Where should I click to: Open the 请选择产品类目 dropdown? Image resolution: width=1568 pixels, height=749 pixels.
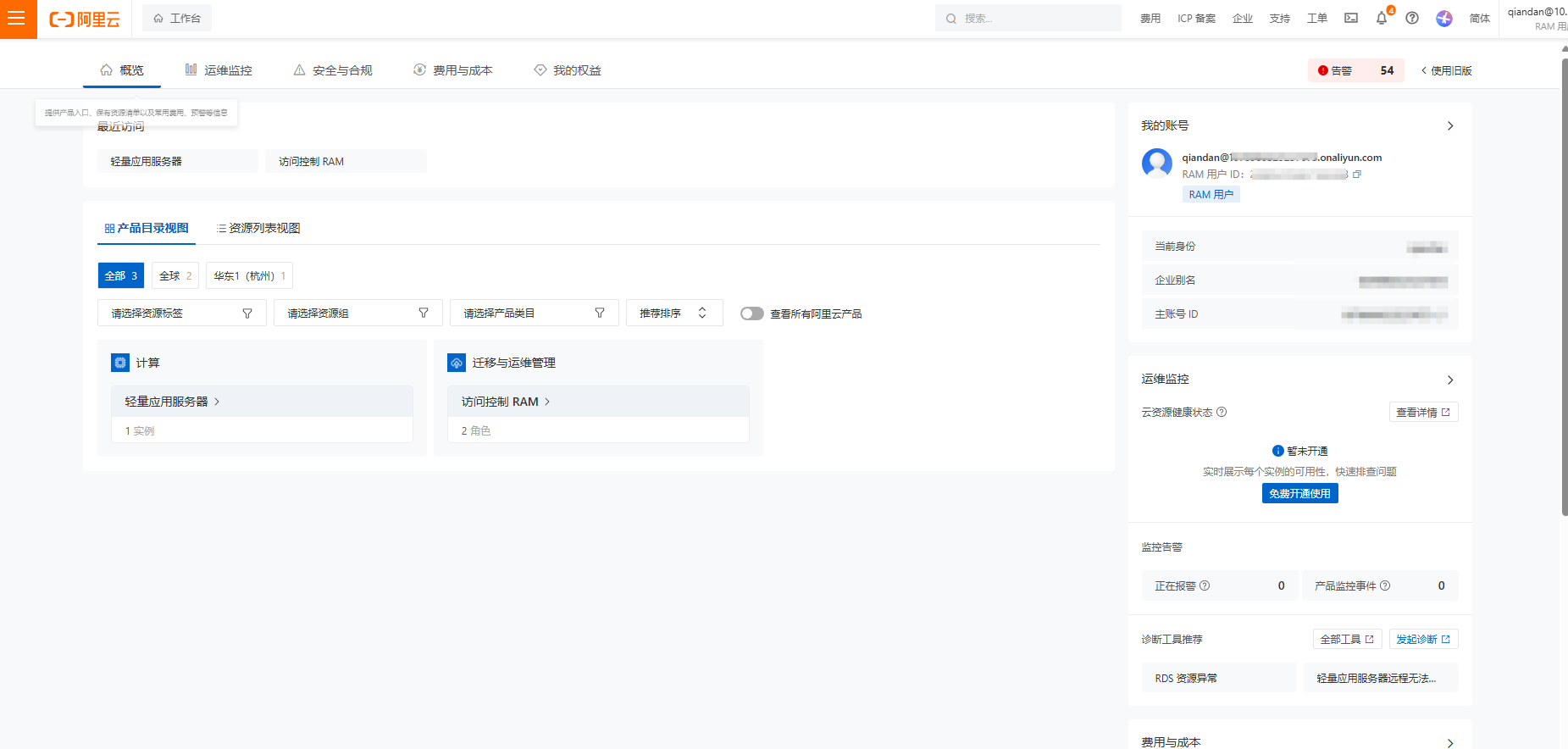[534, 313]
